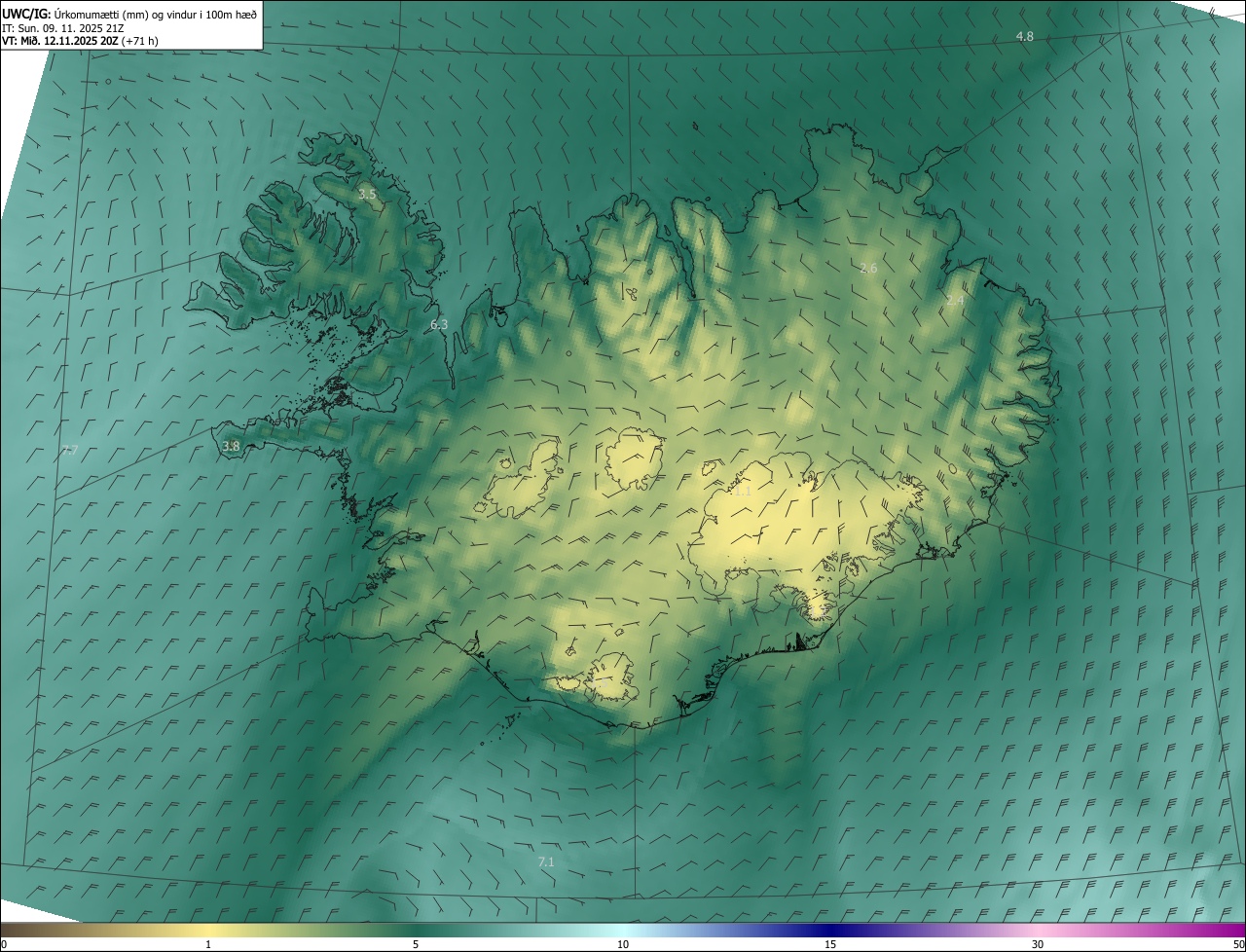
Task: Click the 2.6 value label
Action: [x=868, y=268]
